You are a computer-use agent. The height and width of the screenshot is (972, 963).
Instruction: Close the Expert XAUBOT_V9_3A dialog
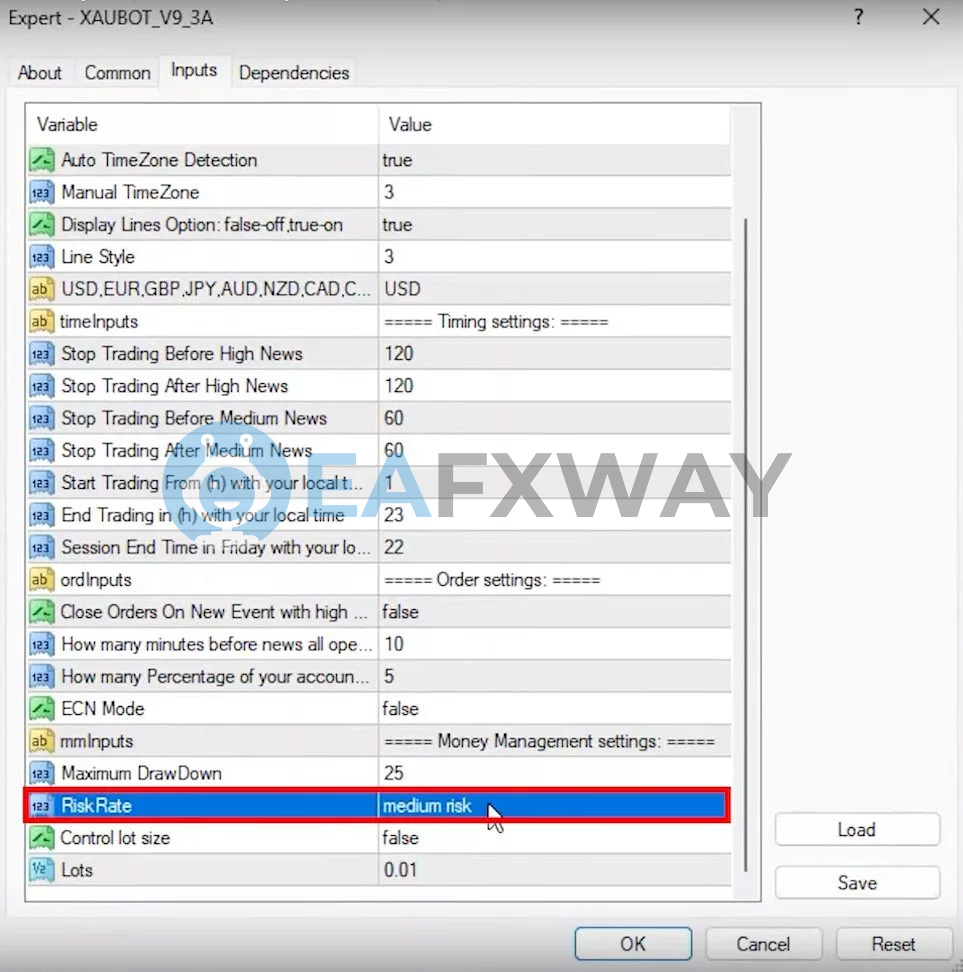coord(931,17)
